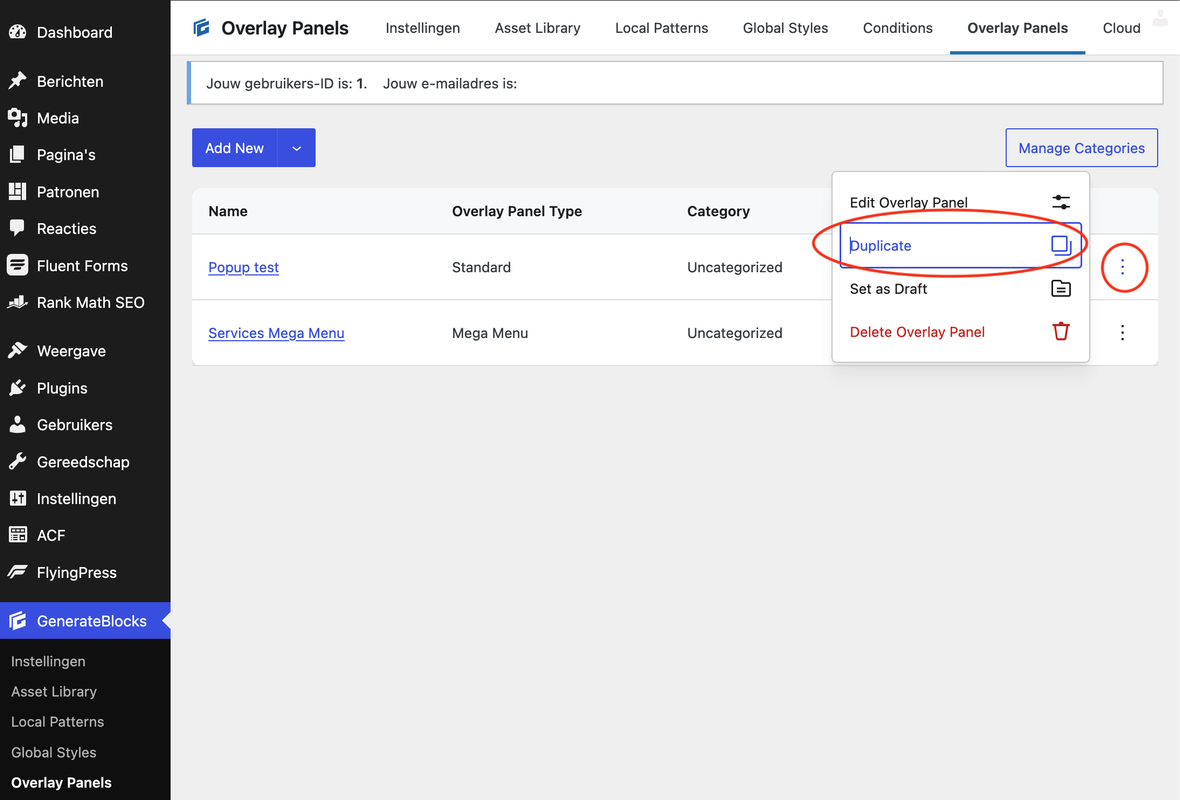Click the Jouw e-mailadres notice text
The height and width of the screenshot is (800, 1180).
tap(450, 84)
